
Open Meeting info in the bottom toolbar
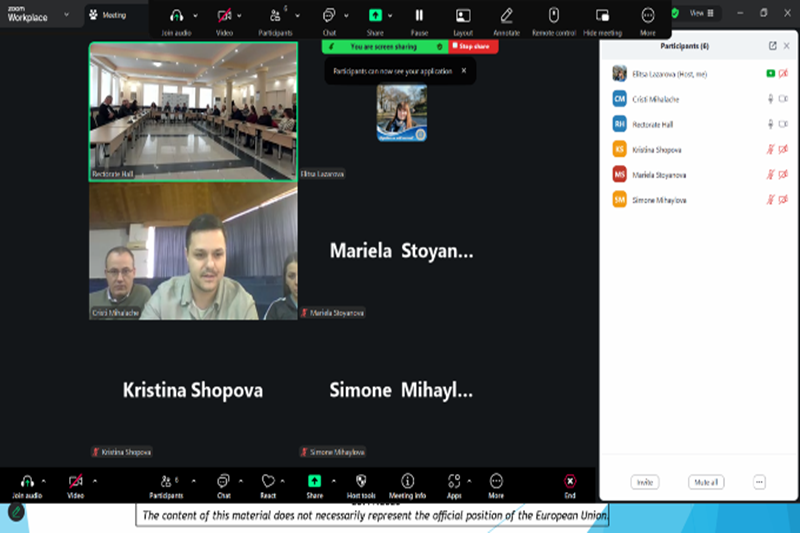[407, 485]
